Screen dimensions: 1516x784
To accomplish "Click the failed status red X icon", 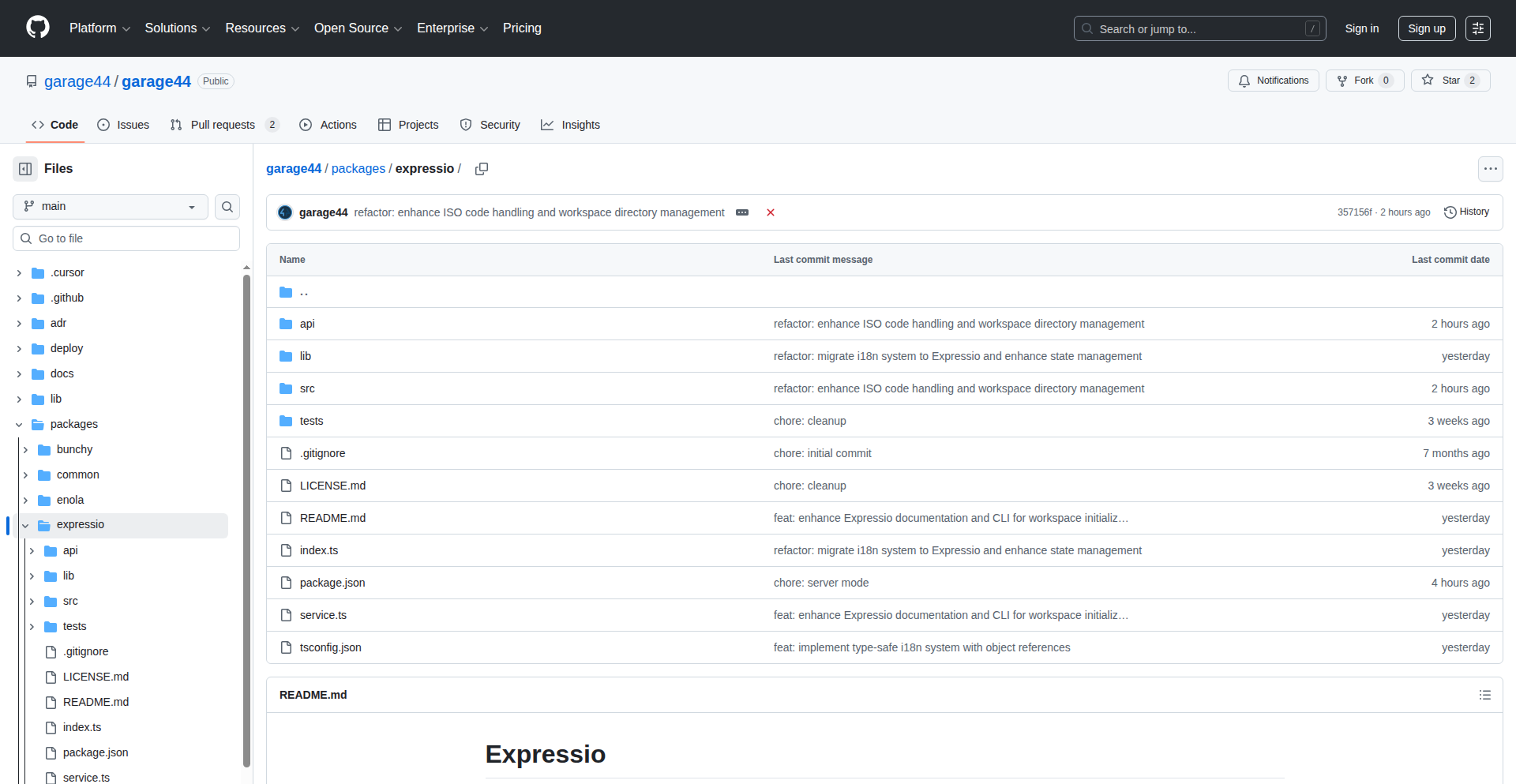I will 771,212.
